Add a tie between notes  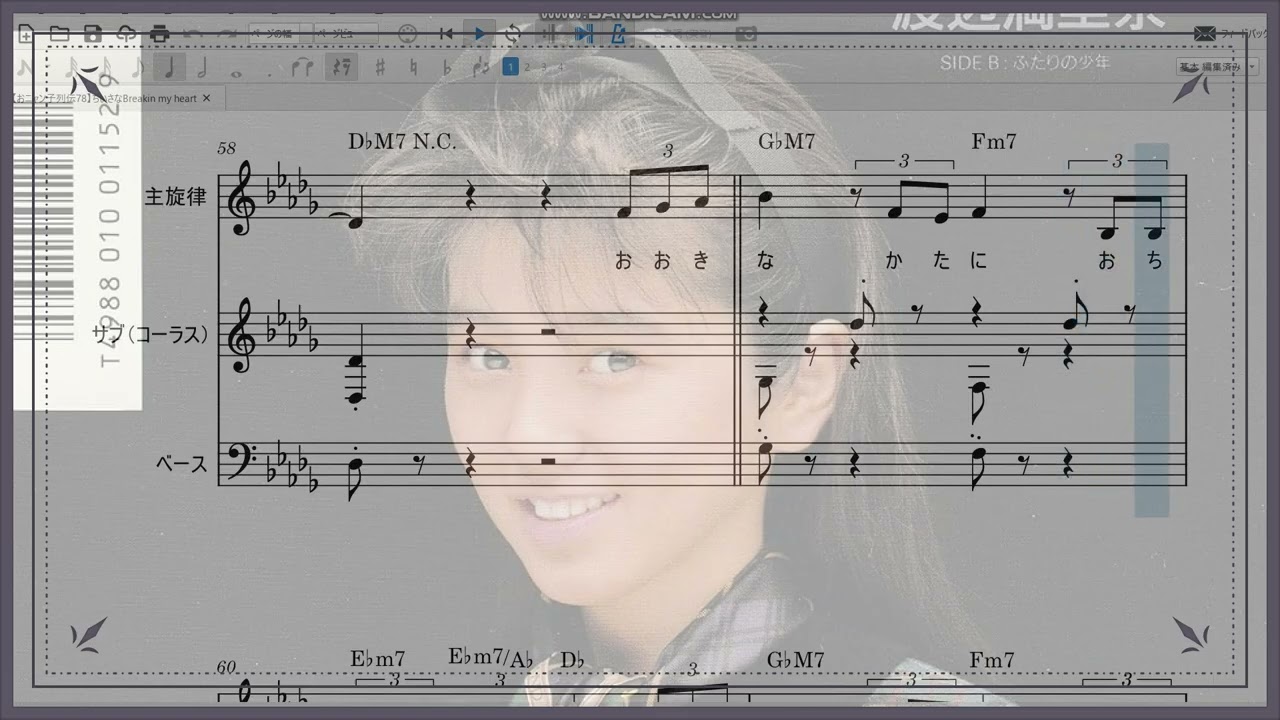tap(303, 68)
